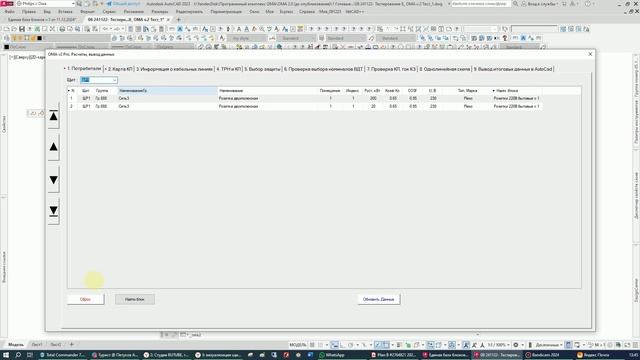Open the Щит dropdown in dialog
Image resolution: width=640 pixels, height=360 pixels.
tap(99, 80)
